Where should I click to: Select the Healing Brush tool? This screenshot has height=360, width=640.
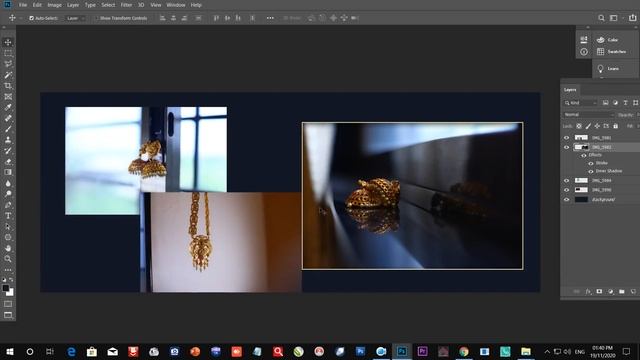pyautogui.click(x=8, y=118)
